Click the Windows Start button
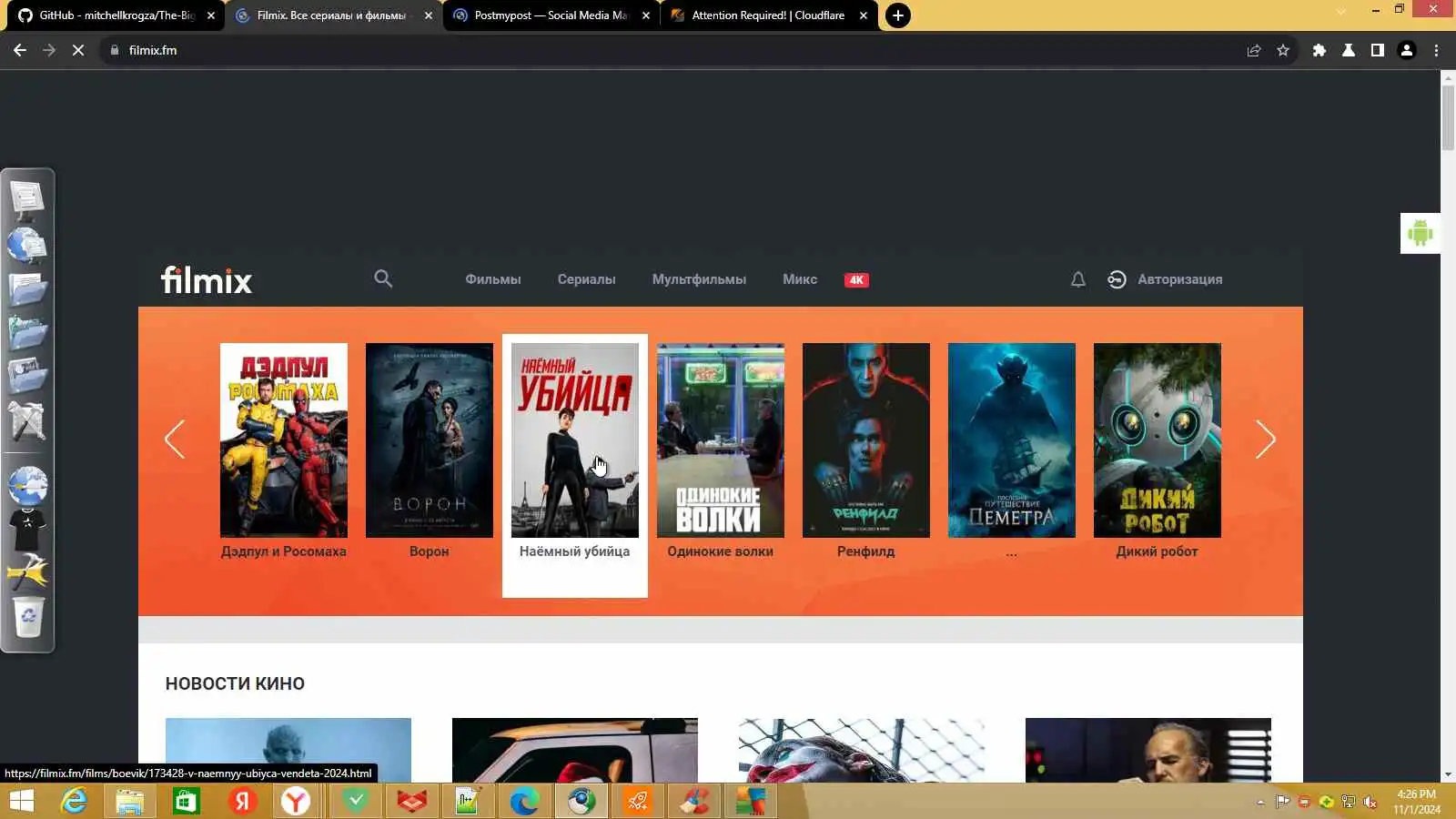1456x819 pixels. (21, 801)
